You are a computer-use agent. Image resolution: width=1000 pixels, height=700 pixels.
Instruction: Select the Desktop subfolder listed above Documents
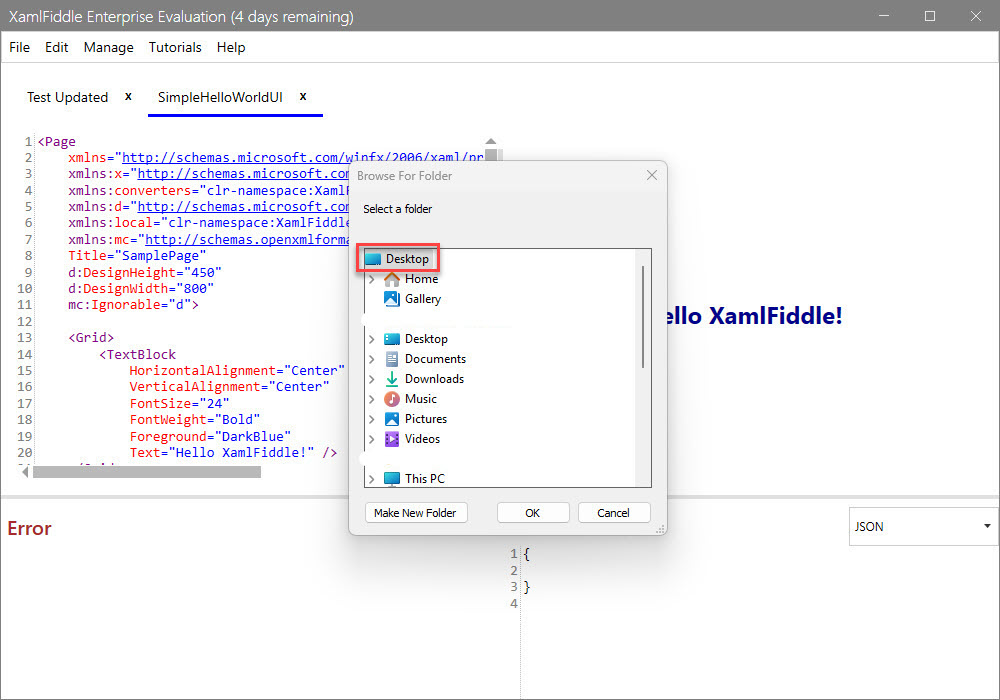(426, 339)
